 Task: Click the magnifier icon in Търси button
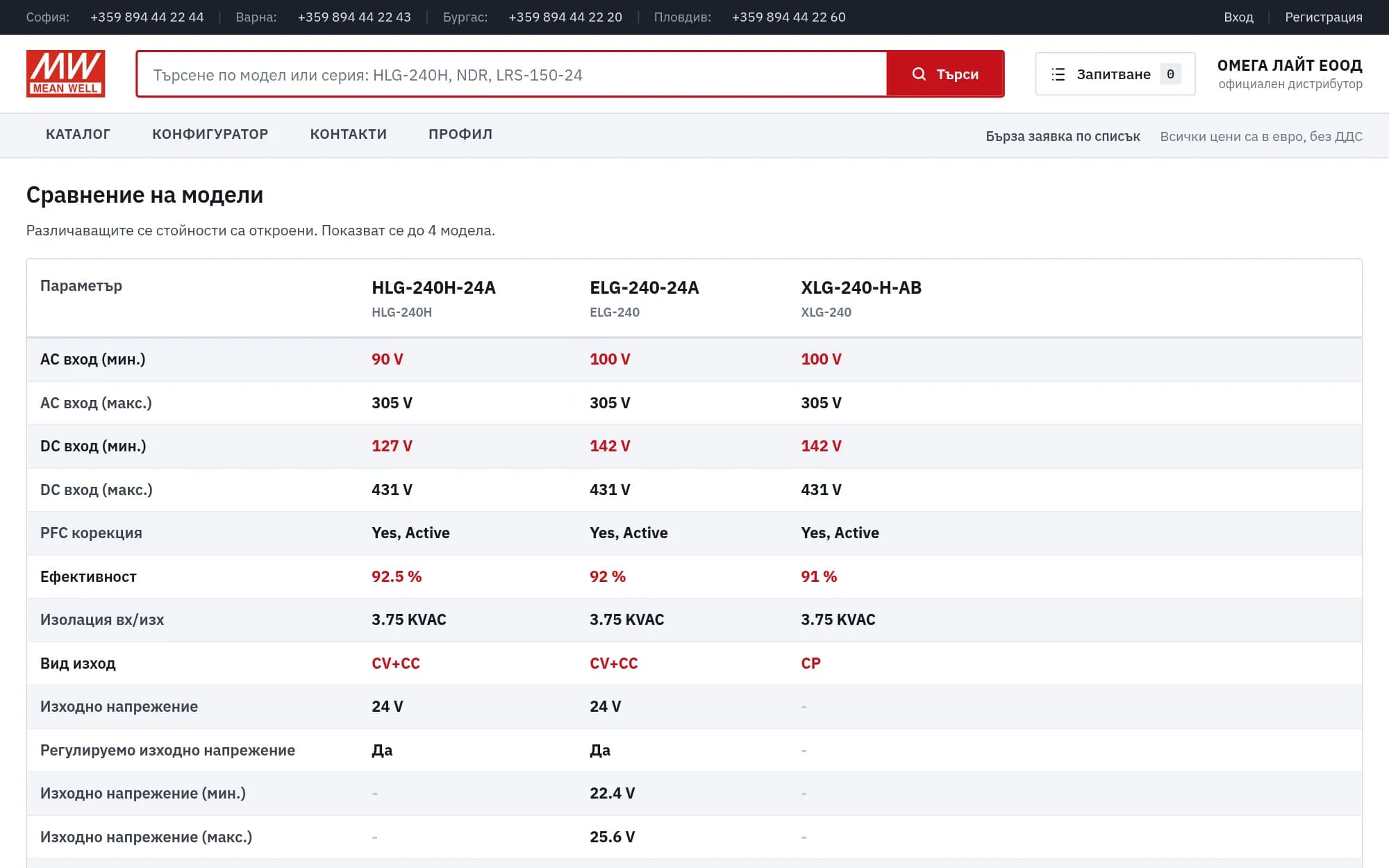click(918, 74)
